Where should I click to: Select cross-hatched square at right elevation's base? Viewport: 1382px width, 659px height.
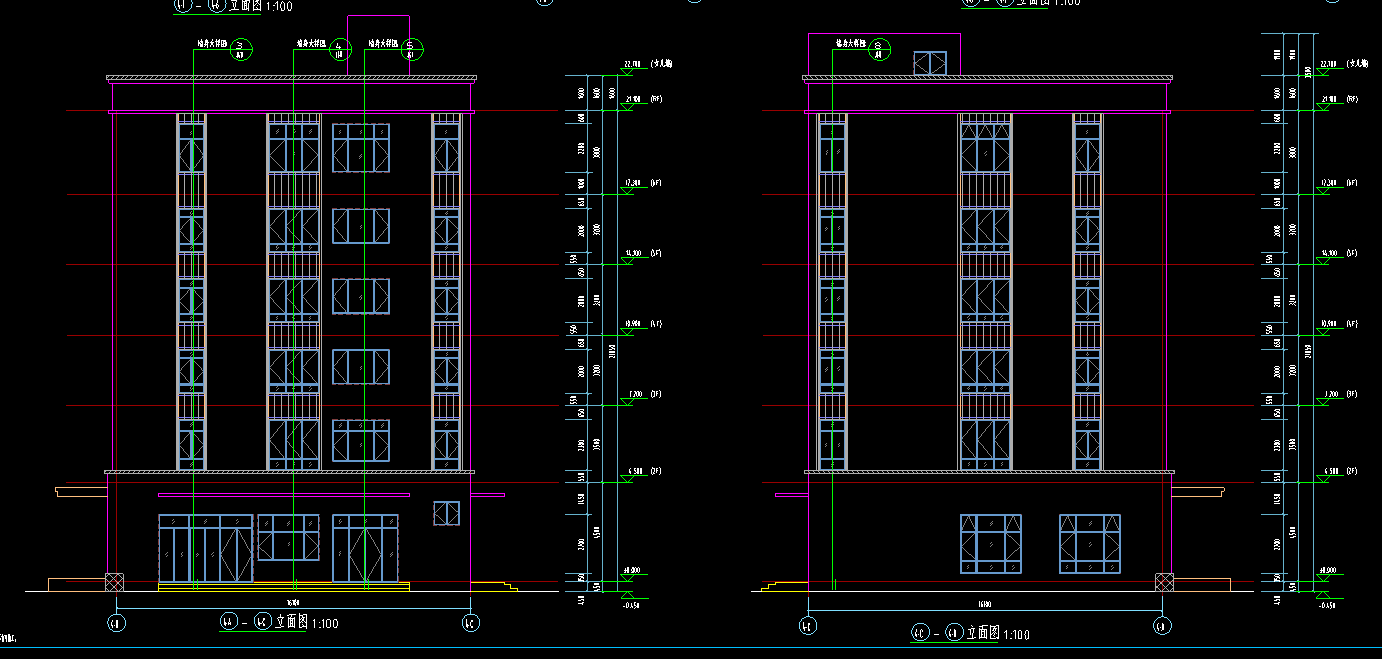pos(1164,582)
